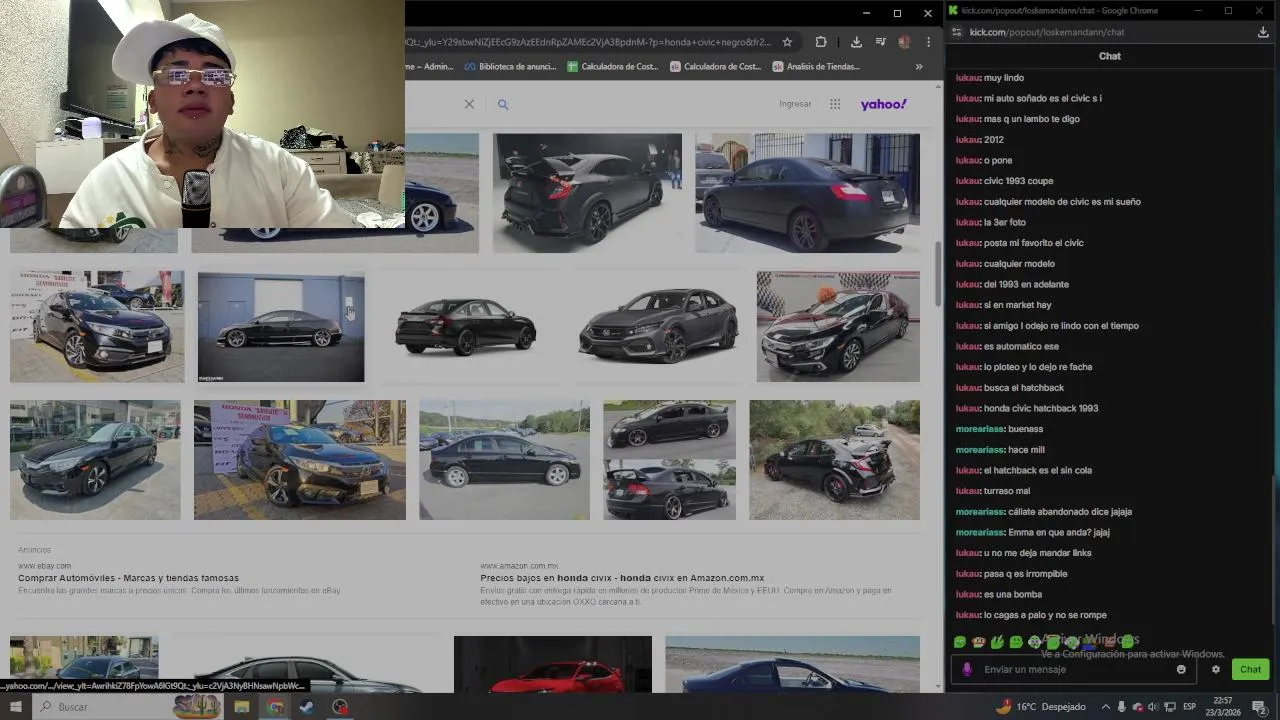The height and width of the screenshot is (720, 1280).
Task: Show more bookmarks with the double chevron
Action: [919, 67]
